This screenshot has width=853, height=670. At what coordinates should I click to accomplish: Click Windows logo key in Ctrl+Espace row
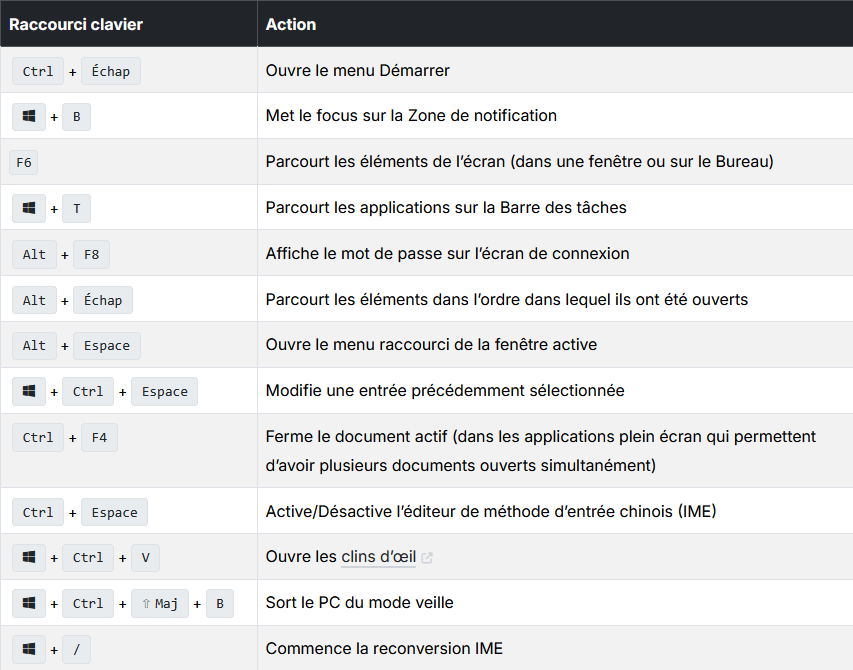tap(29, 392)
